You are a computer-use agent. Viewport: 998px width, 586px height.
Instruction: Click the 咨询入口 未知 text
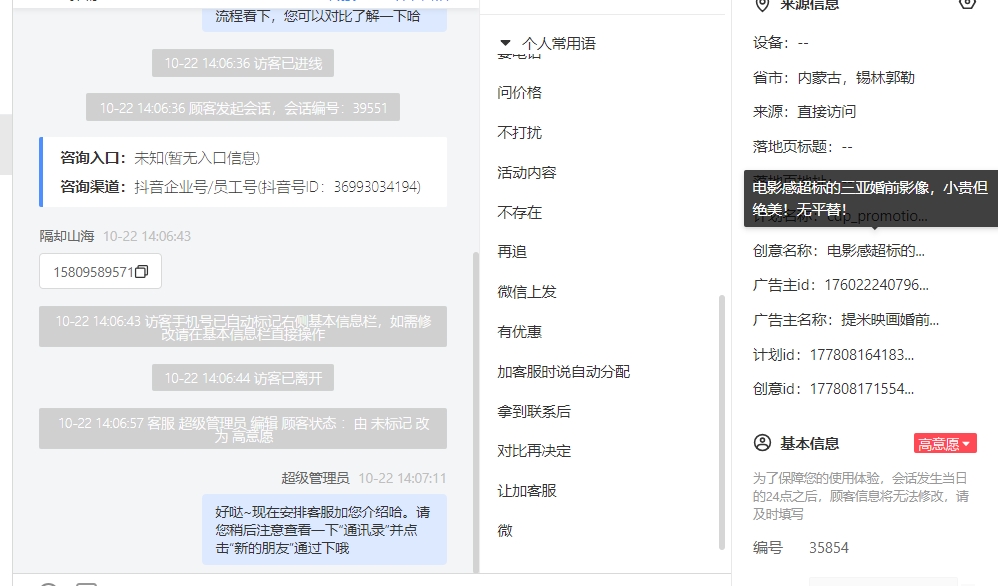point(197,158)
